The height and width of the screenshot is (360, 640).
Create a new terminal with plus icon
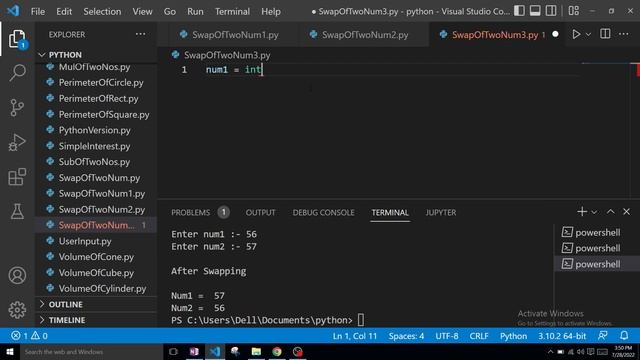tap(582, 211)
